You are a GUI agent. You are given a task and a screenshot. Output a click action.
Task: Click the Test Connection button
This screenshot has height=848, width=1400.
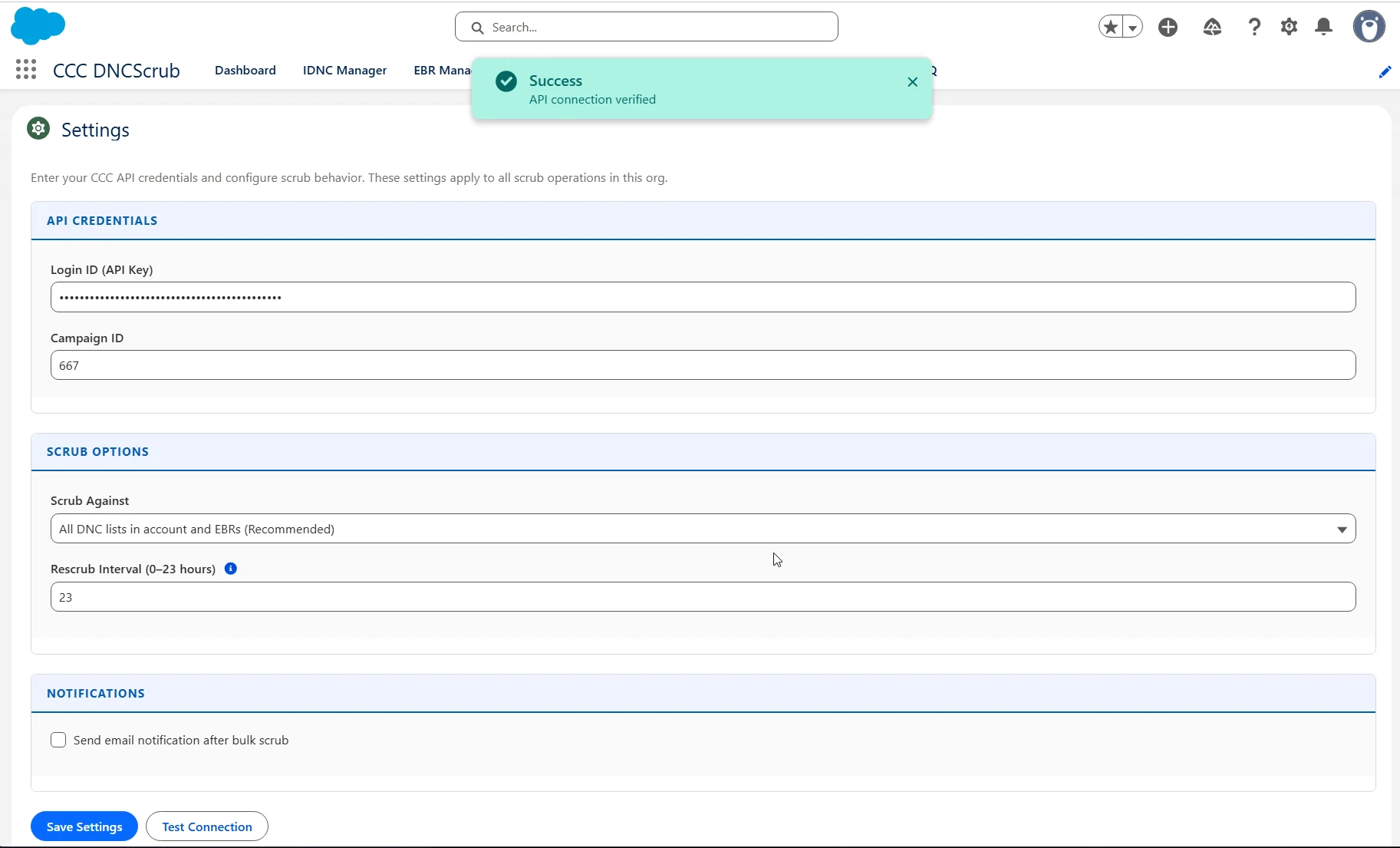[207, 827]
